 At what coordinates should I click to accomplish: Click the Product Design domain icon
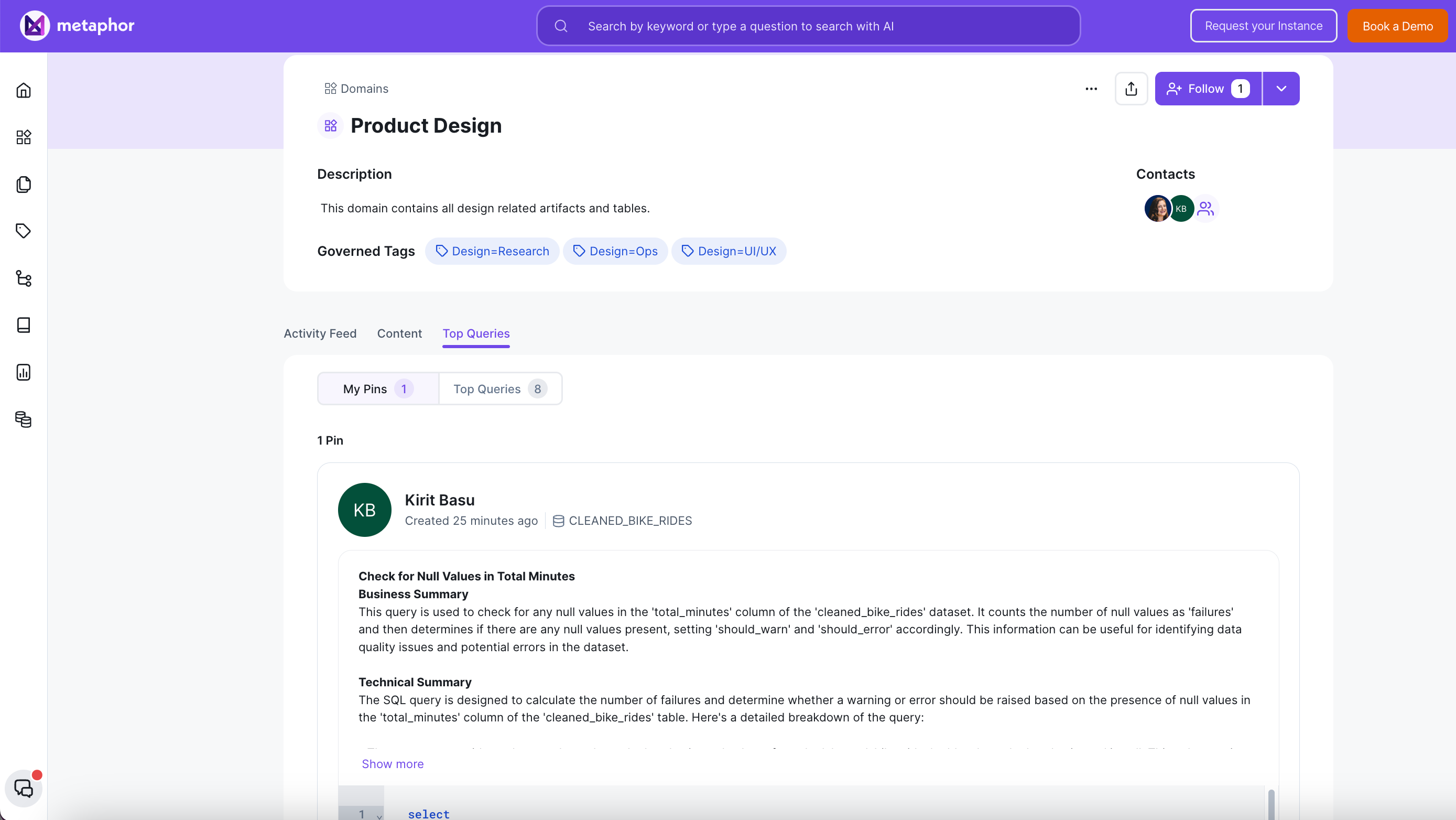point(331,125)
